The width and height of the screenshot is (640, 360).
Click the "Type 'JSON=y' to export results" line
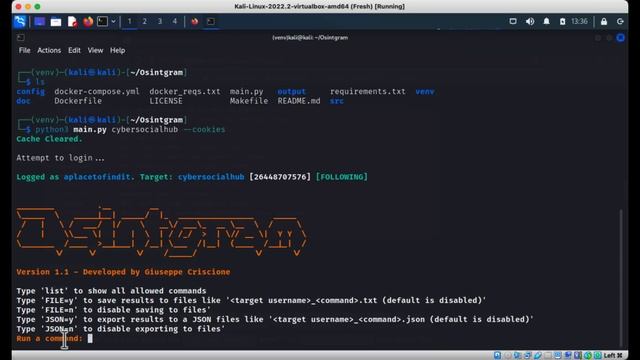pyautogui.click(x=275, y=319)
